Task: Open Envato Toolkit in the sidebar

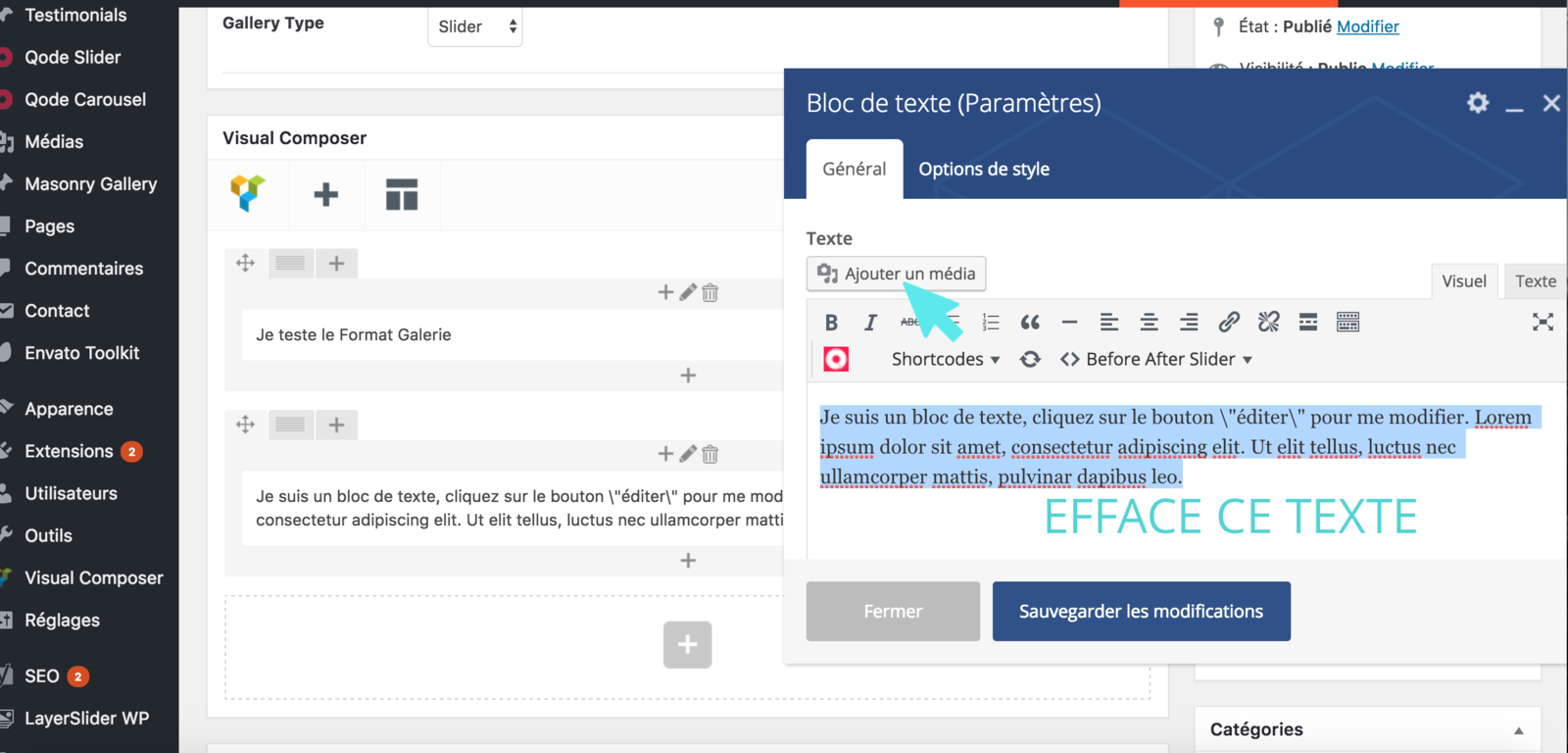Action: click(81, 352)
